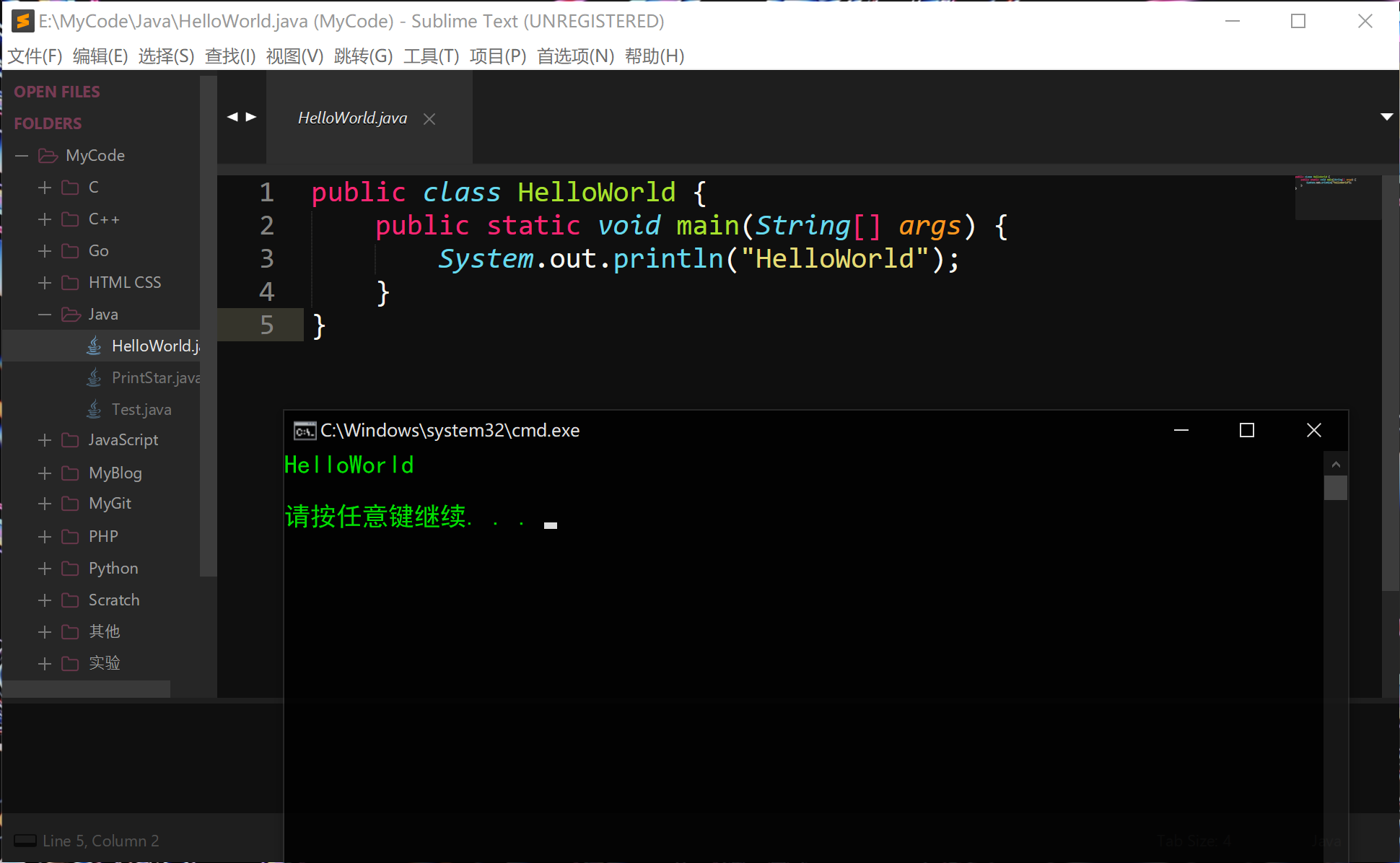1400x863 pixels.
Task: Open the 文件(F) menu
Action: point(35,56)
